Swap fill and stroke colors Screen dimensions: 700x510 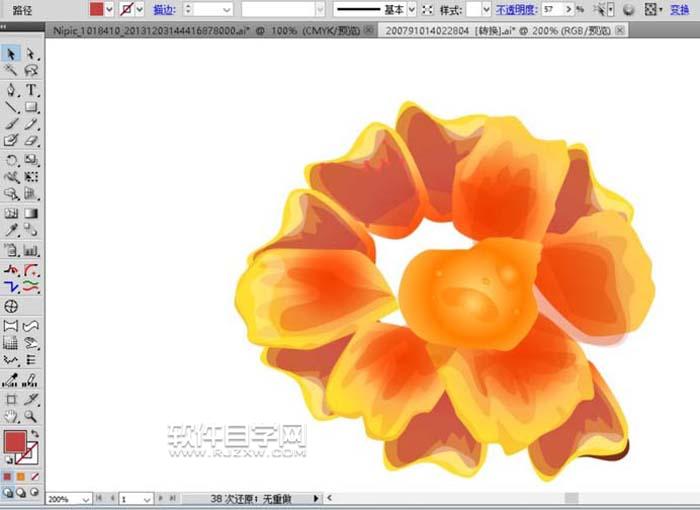(34, 432)
